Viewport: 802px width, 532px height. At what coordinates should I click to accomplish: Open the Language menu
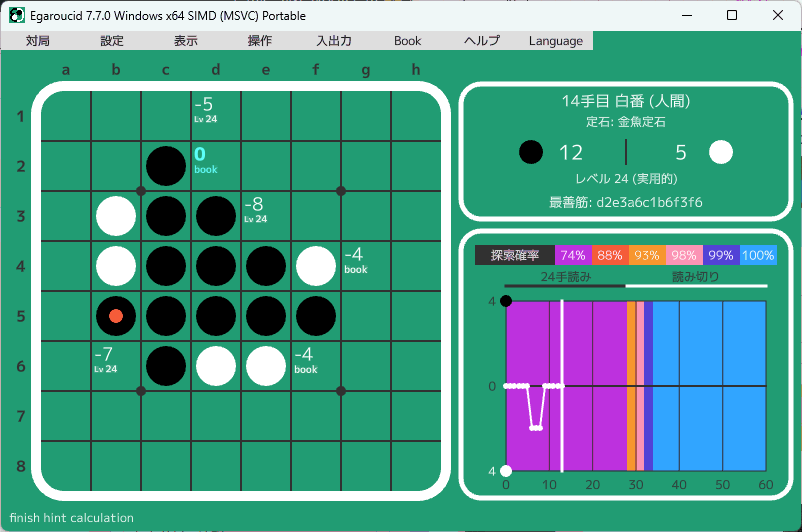(556, 41)
